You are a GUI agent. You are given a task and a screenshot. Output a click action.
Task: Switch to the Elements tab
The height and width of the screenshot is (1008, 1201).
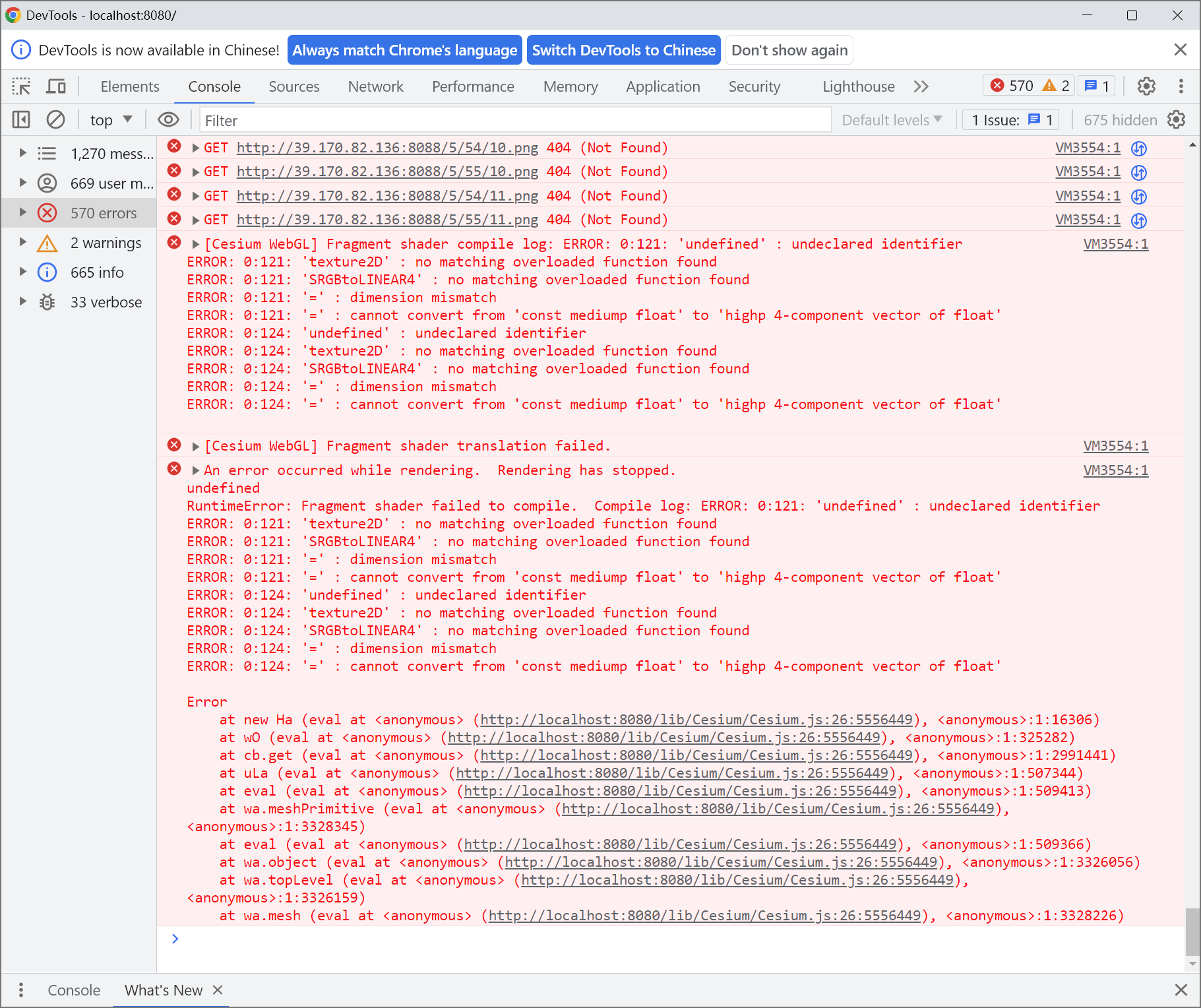(x=130, y=86)
